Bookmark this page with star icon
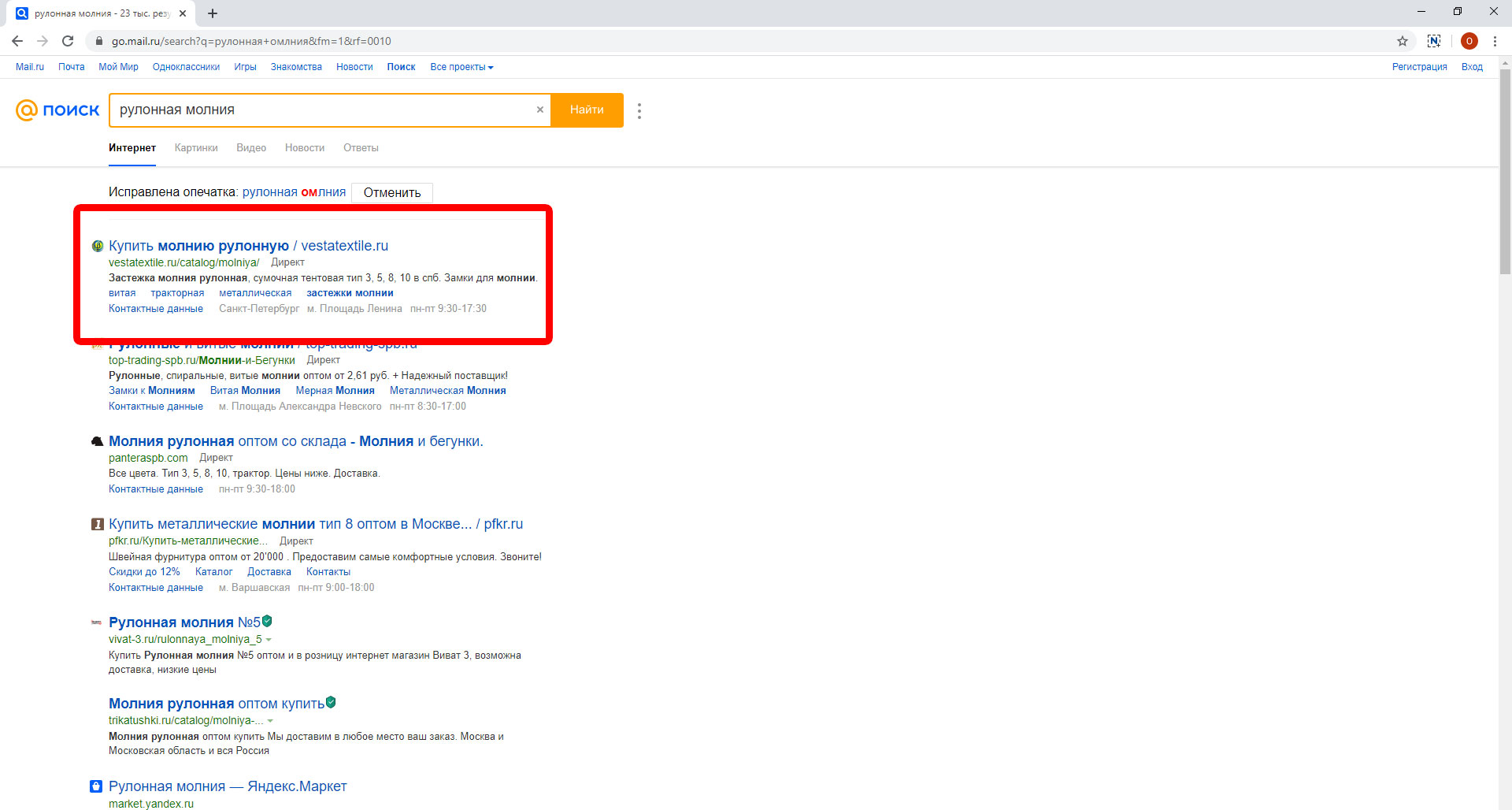Screen dimensions: 1512x810 tap(1403, 41)
